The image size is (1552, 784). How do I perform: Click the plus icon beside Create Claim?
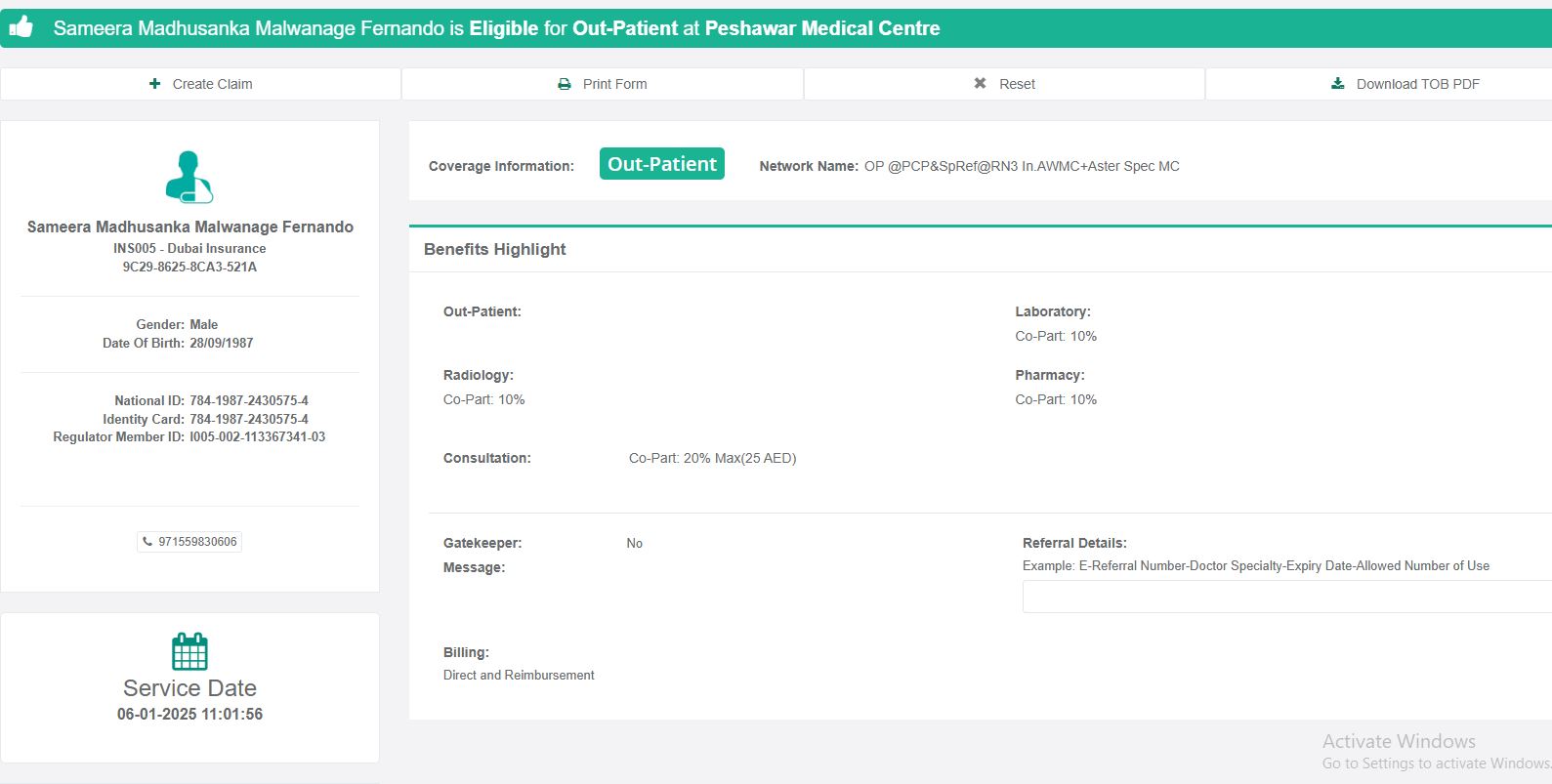[154, 84]
